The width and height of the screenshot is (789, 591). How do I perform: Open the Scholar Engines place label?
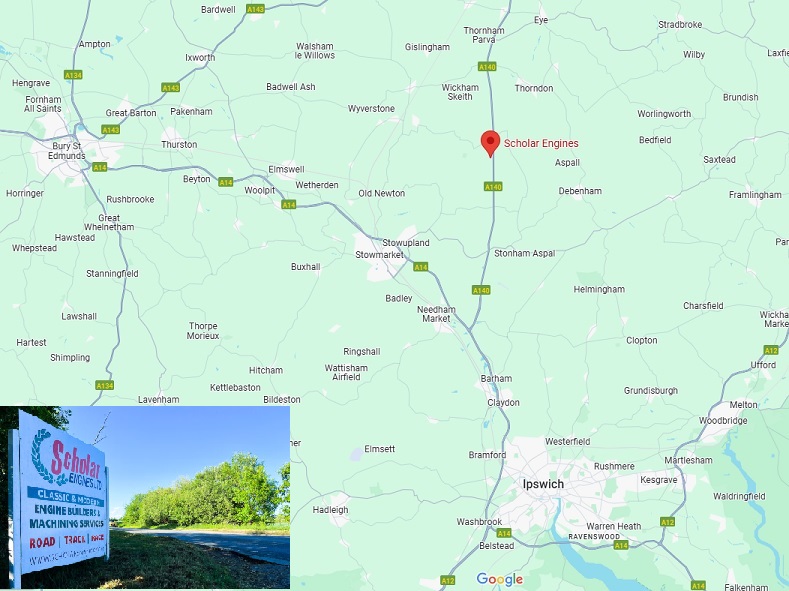click(541, 143)
